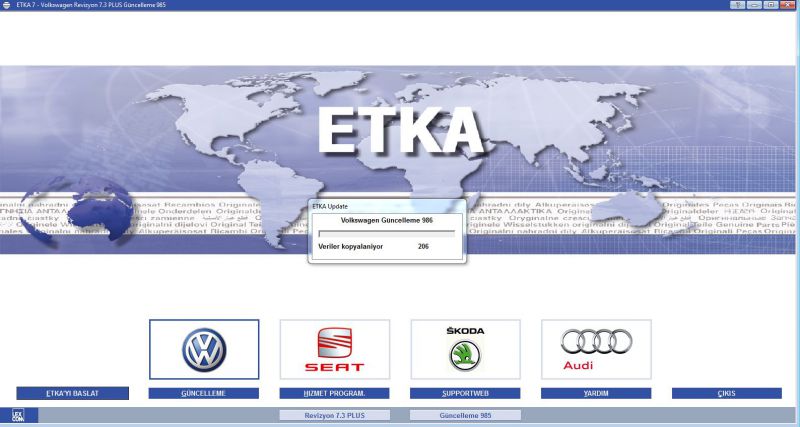Click the ETKA Update progress bar
800x427 pixels.
pyautogui.click(x=387, y=234)
